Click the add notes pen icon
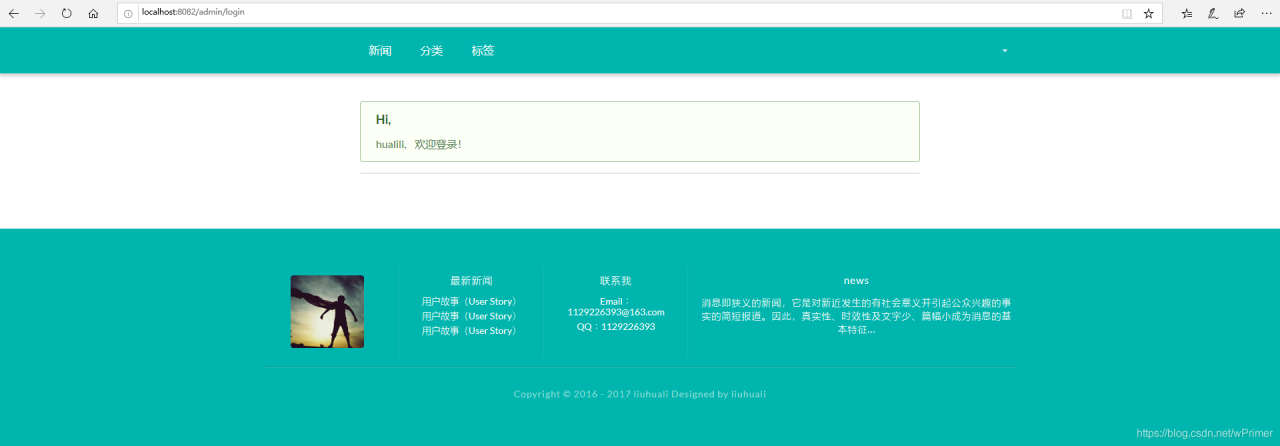The height and width of the screenshot is (446, 1280). pos(1213,13)
